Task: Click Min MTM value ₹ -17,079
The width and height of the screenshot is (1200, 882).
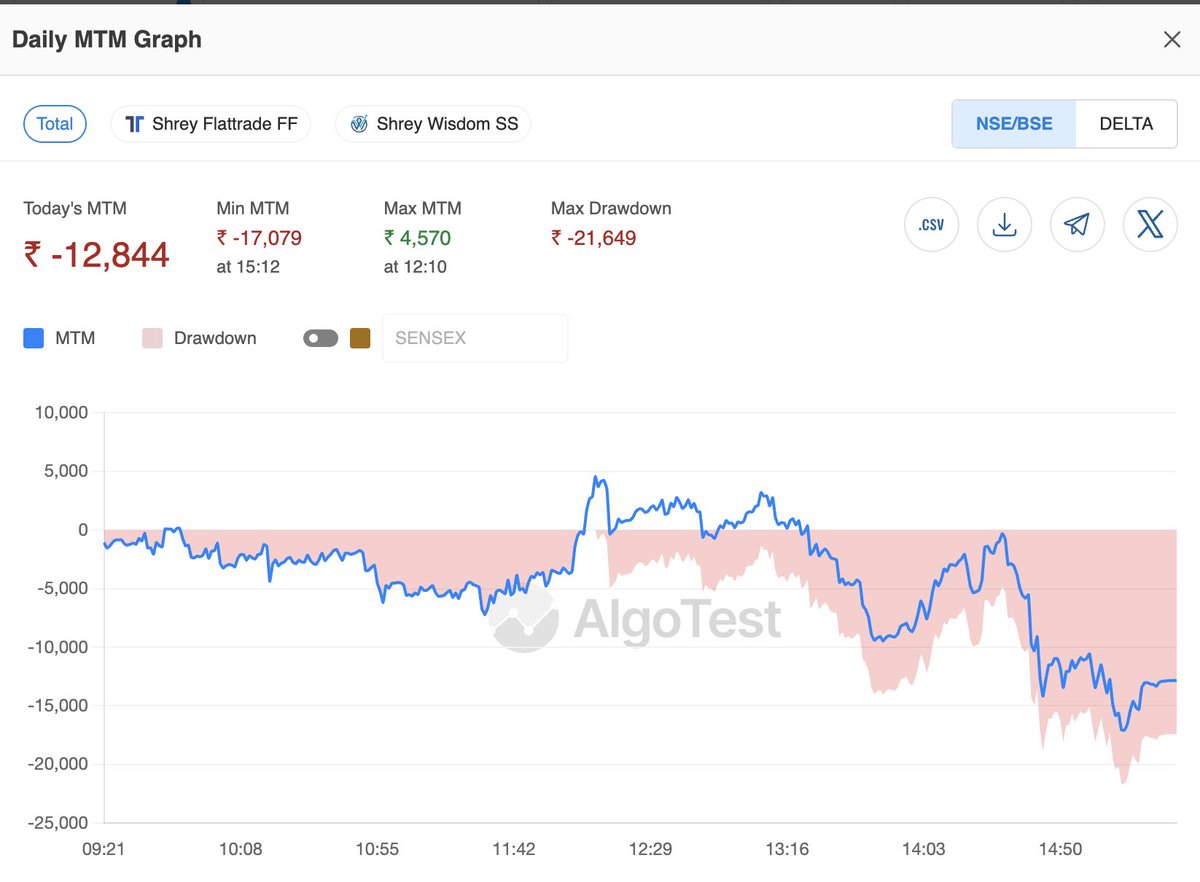Action: (259, 238)
